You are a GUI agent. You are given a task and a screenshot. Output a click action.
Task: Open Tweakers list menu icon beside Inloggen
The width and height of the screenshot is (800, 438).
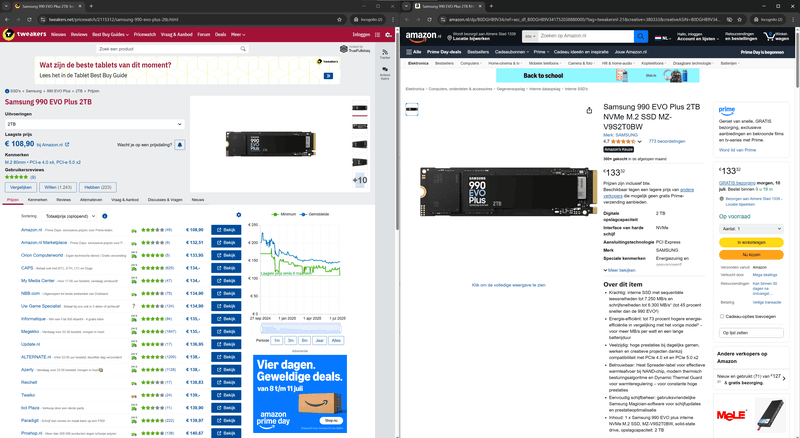click(378, 35)
